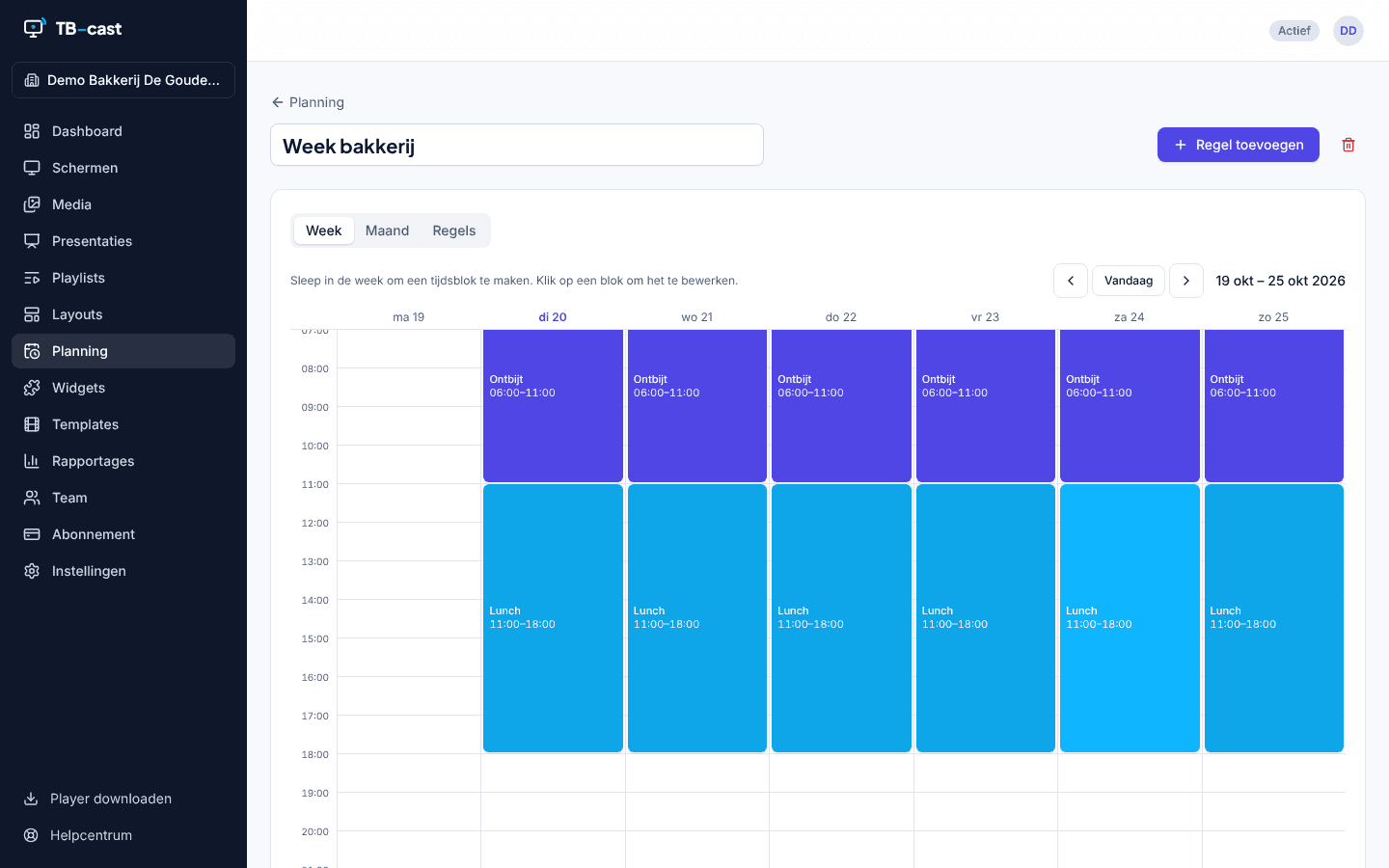Click the ma 19 day header
The height and width of the screenshot is (868, 1389).
point(409,317)
